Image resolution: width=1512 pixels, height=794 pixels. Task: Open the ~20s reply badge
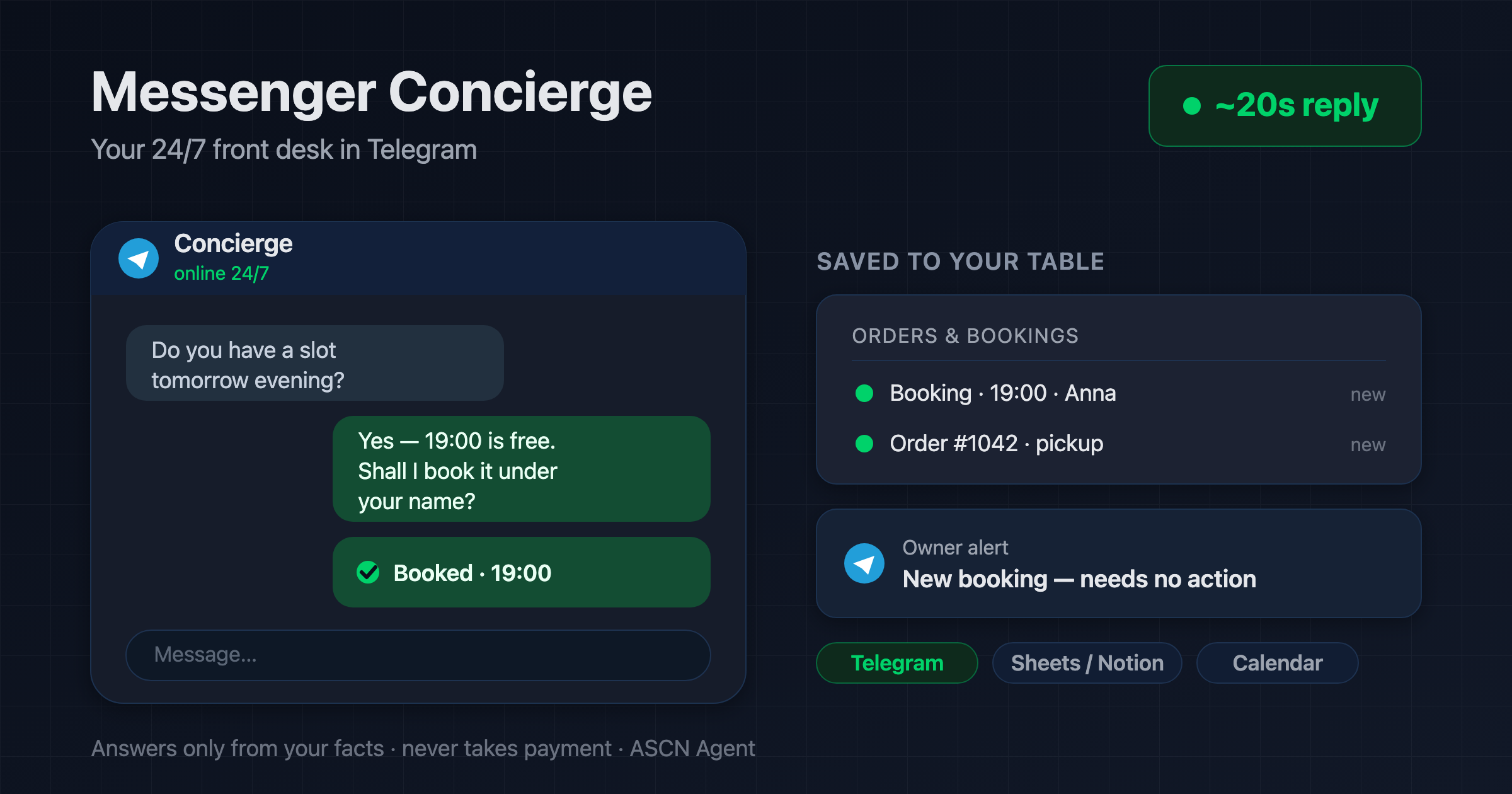(x=1285, y=106)
